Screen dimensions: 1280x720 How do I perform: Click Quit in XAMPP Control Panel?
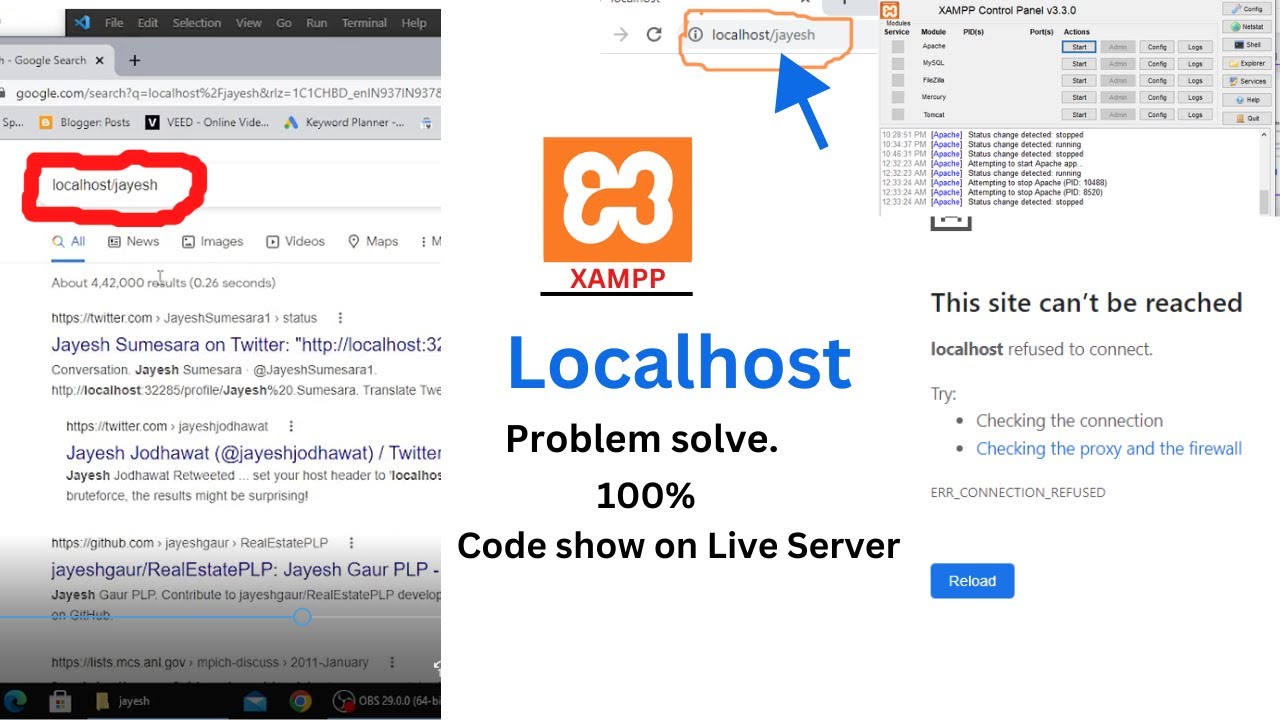pyautogui.click(x=1247, y=118)
